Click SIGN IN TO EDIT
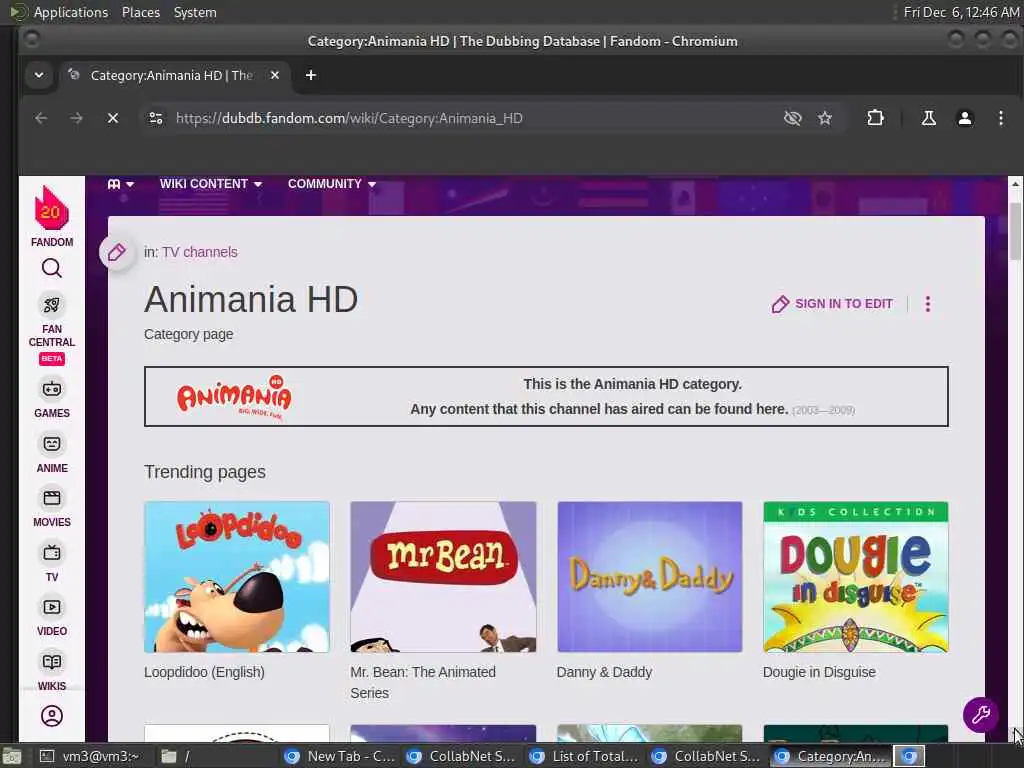This screenshot has height=768, width=1024. coord(832,304)
